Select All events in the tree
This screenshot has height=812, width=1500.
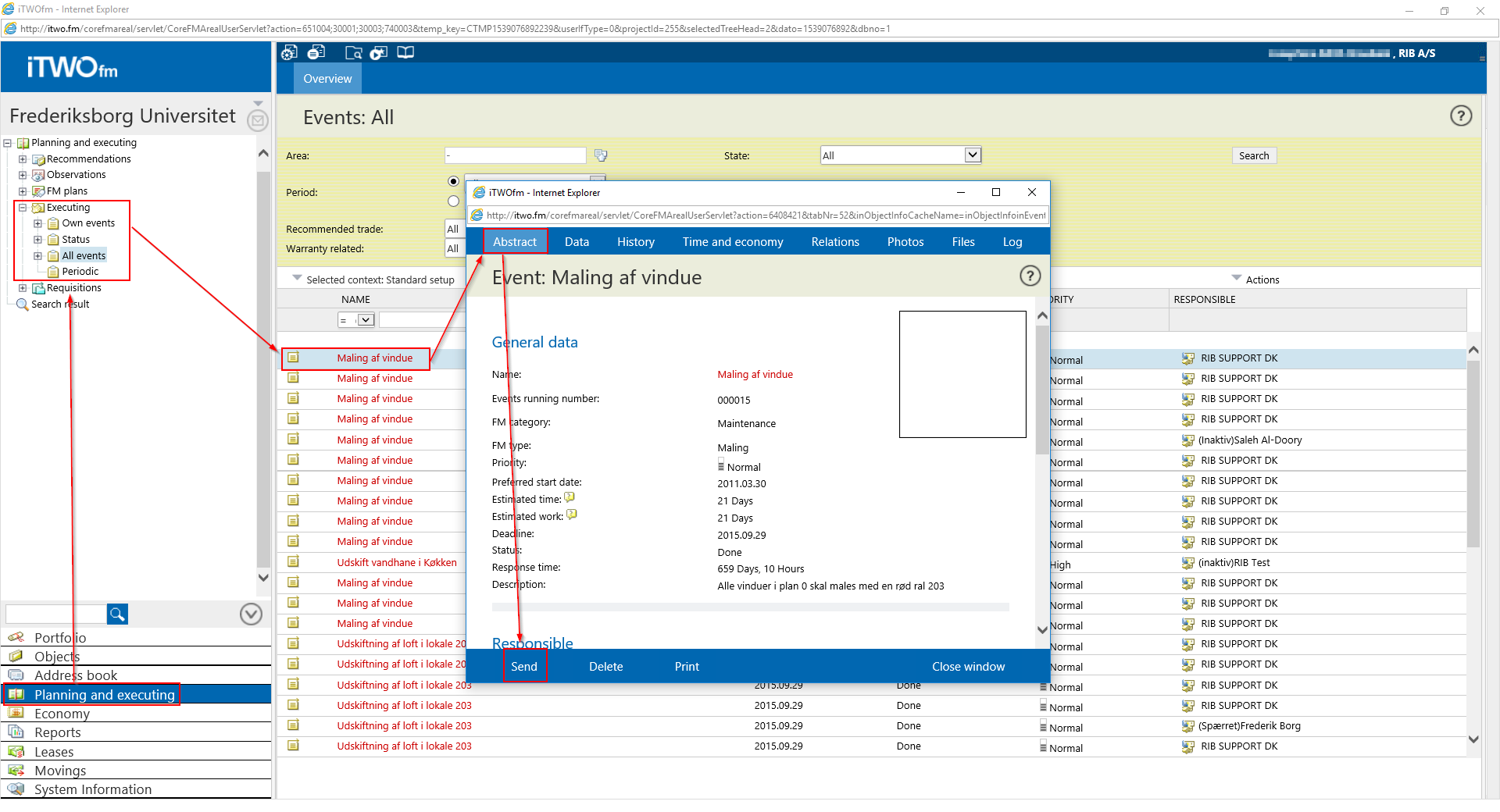coord(84,256)
